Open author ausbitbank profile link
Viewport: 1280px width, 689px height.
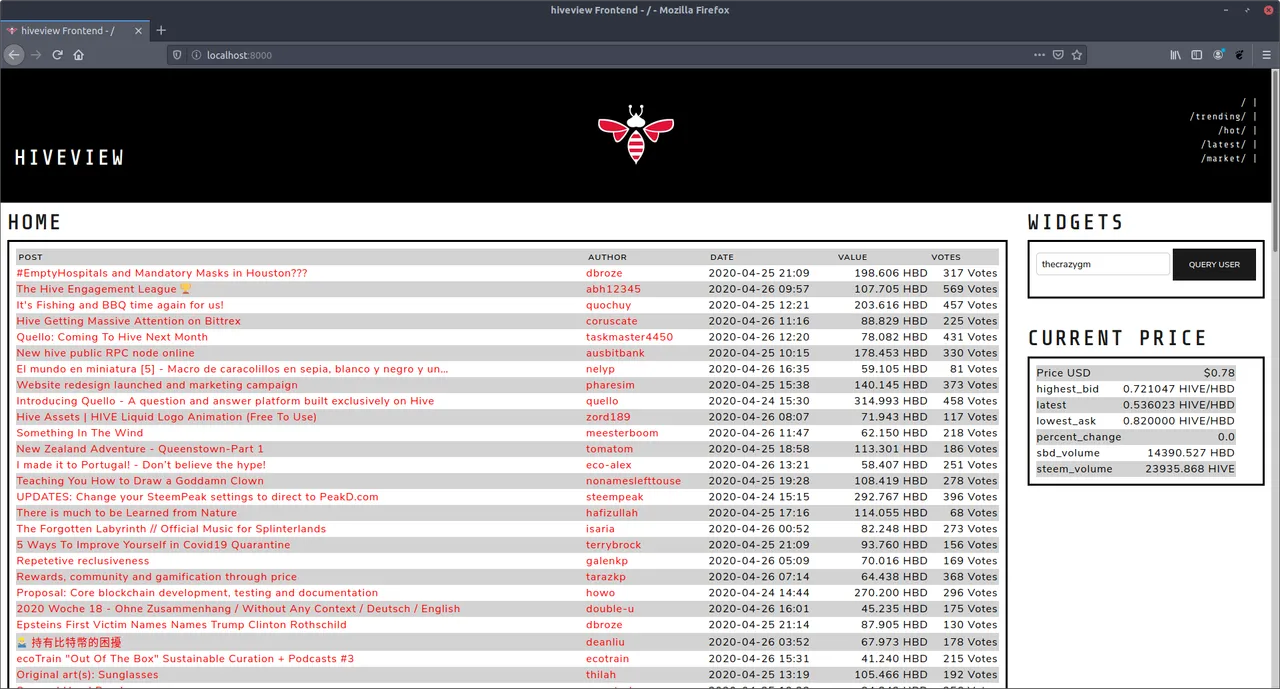coord(615,353)
